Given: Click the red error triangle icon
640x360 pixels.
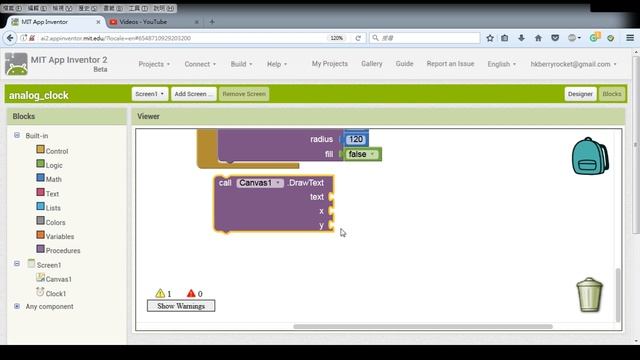Looking at the screenshot, I should click(x=191, y=293).
